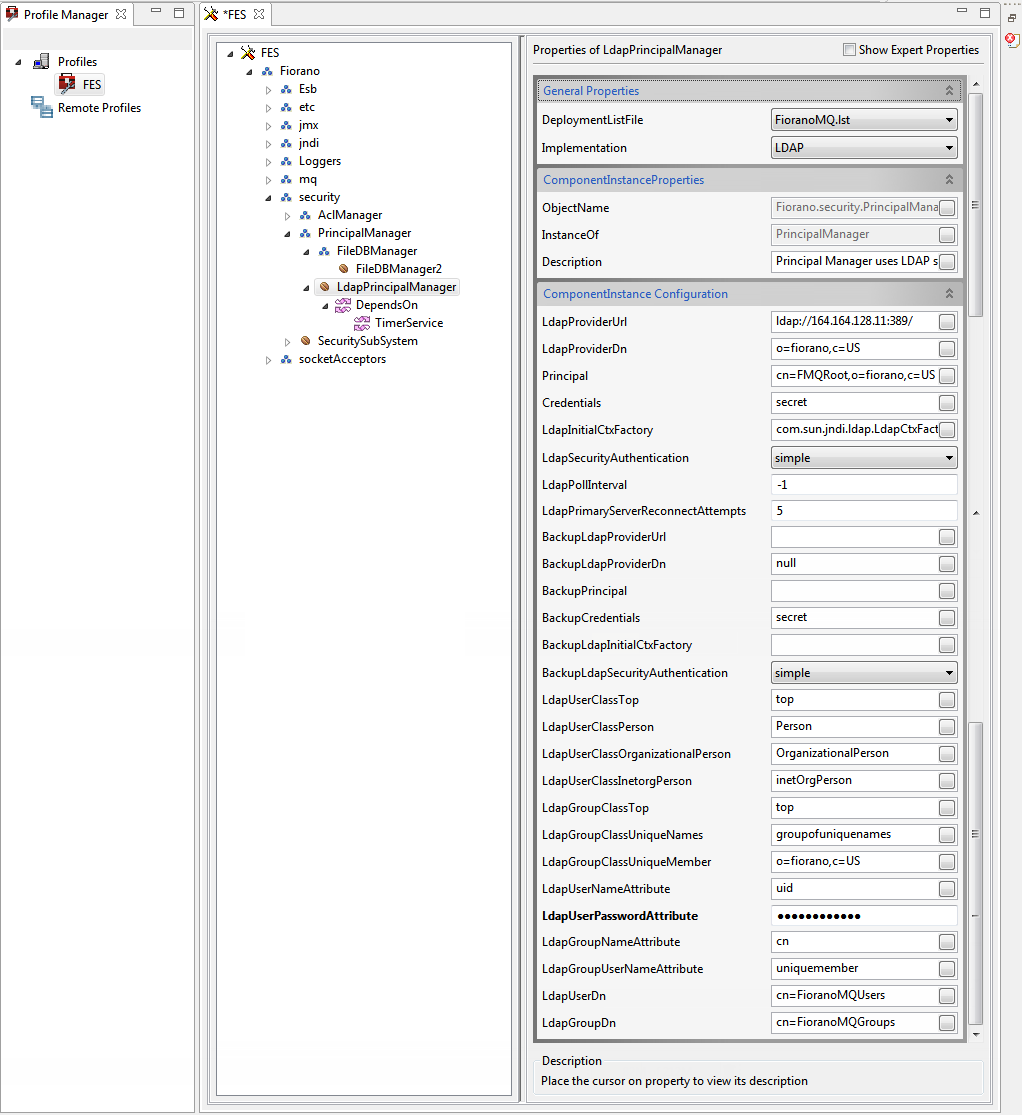
Task: Click the FileDBManager2 component icon
Action: [344, 269]
